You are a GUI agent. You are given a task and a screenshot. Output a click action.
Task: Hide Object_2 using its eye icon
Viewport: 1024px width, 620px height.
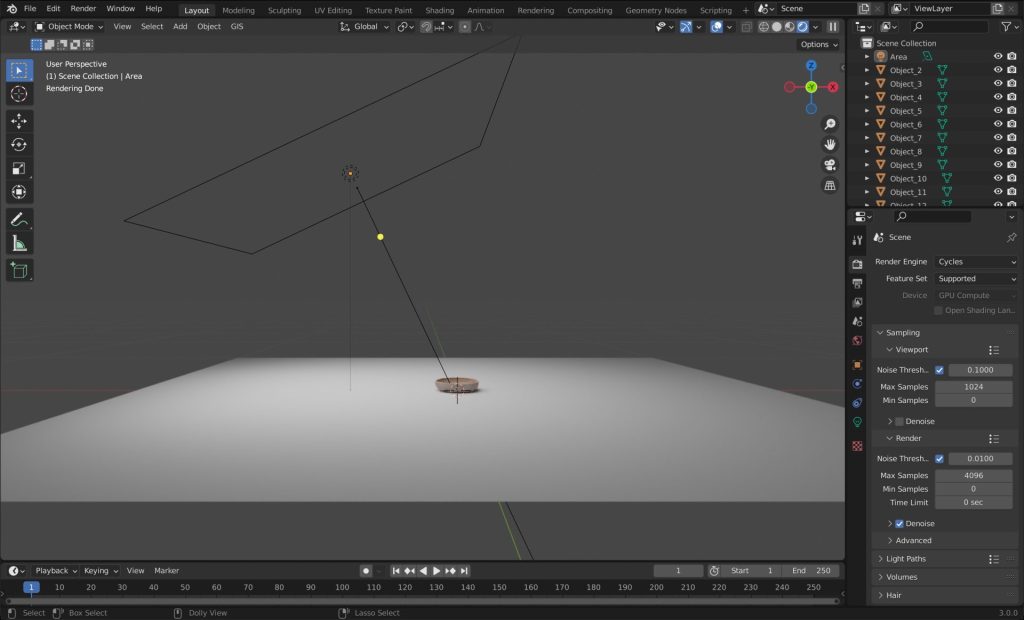click(x=997, y=70)
